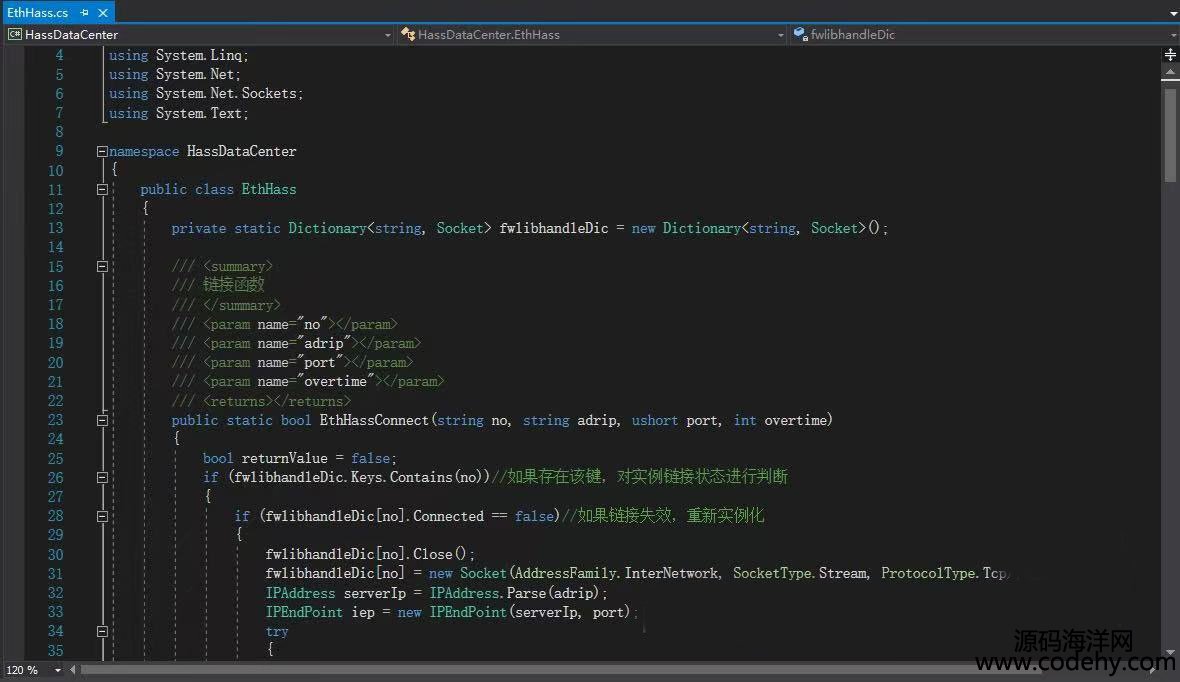Click line number 23 in the margin

click(x=56, y=420)
